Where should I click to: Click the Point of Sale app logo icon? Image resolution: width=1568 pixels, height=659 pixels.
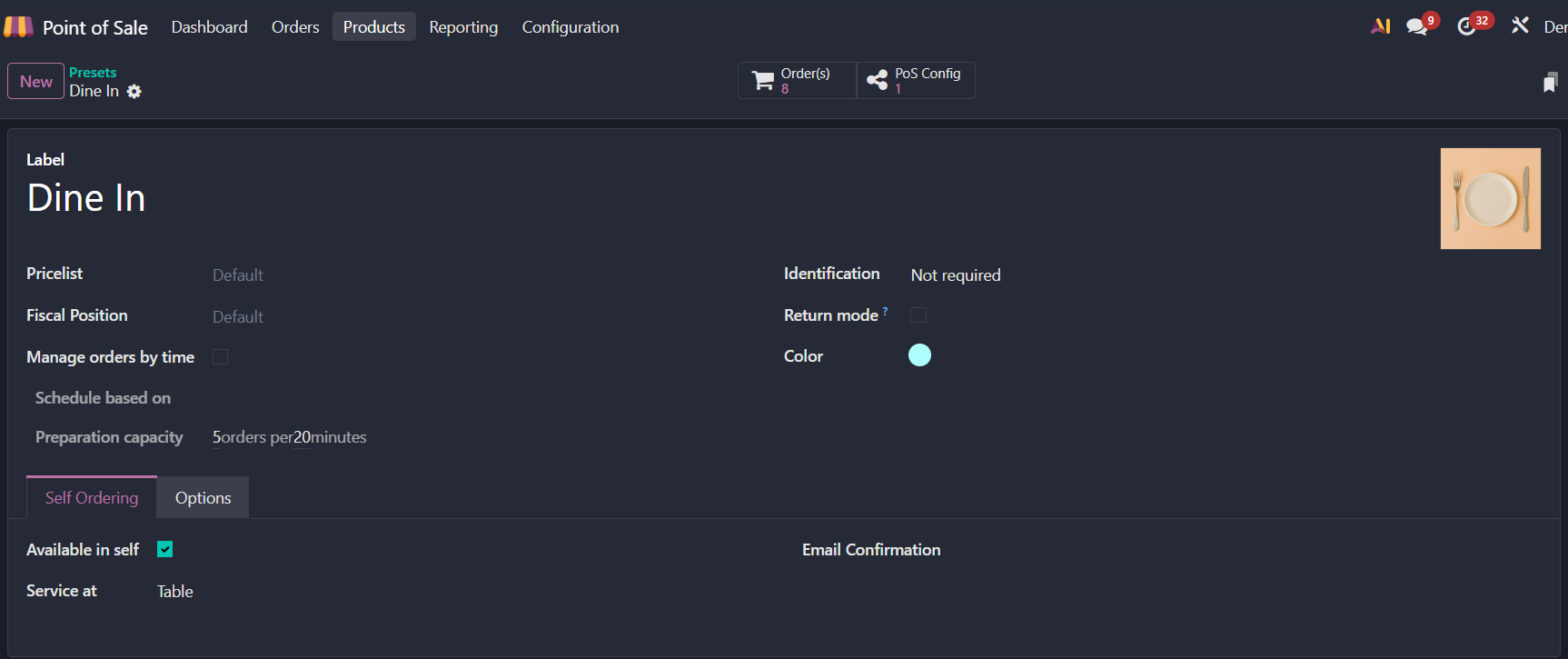18,27
